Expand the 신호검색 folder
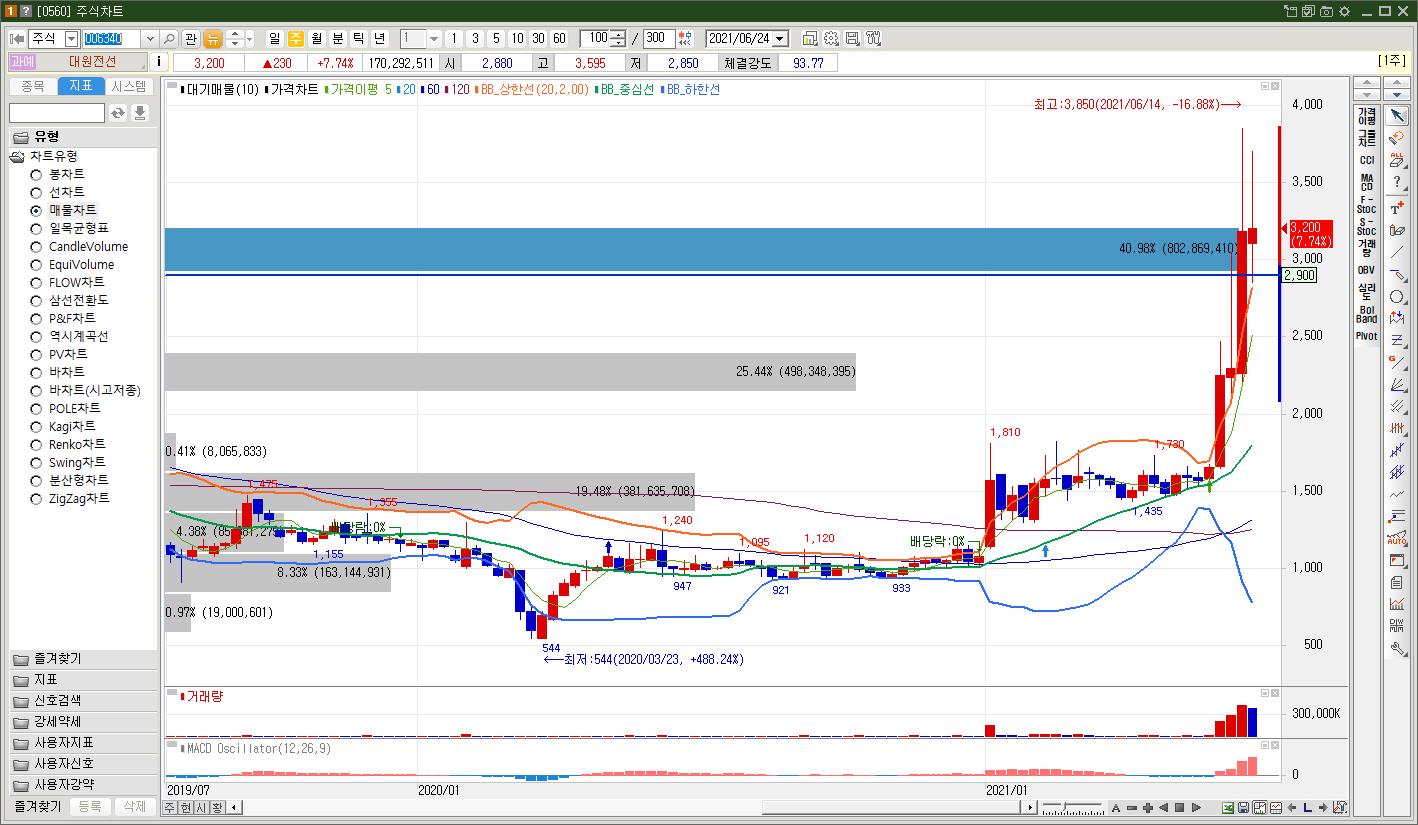 coord(83,701)
